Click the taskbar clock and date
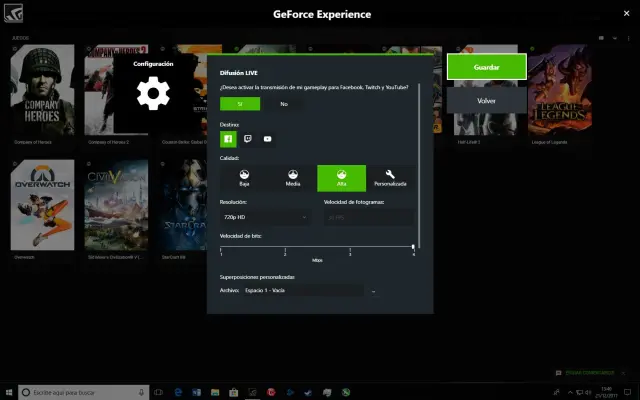The image size is (640, 400). pyautogui.click(x=606, y=392)
